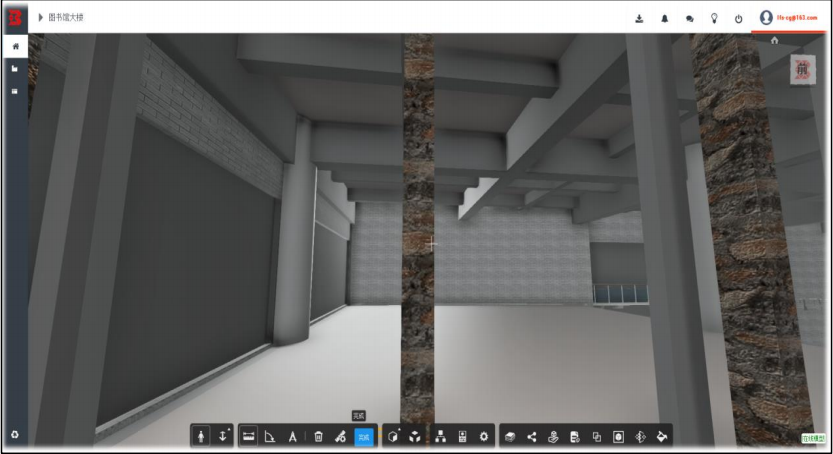This screenshot has height=454, width=833.
Task: Open the third left sidebar icon
Action: pyautogui.click(x=15, y=91)
